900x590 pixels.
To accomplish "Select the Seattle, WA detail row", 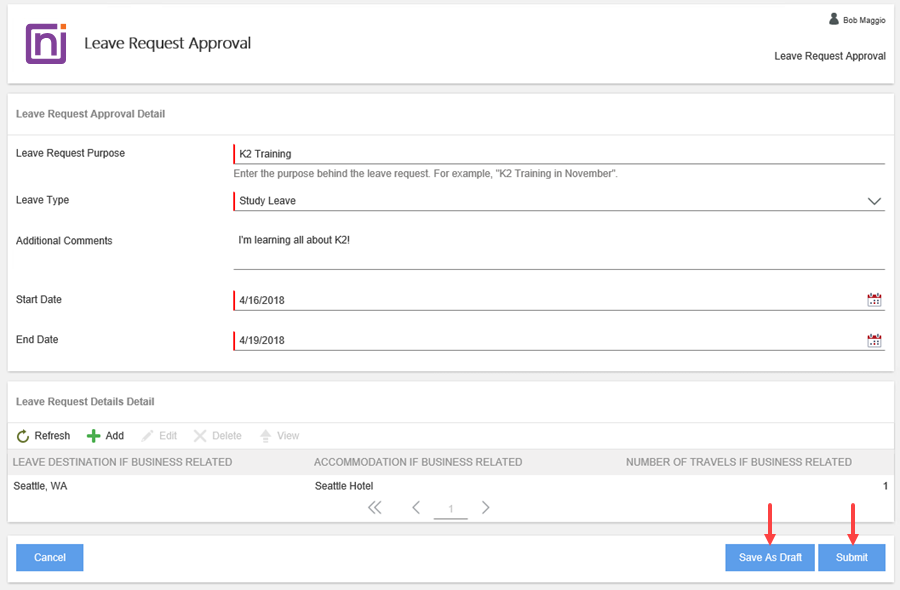I will click(x=45, y=485).
